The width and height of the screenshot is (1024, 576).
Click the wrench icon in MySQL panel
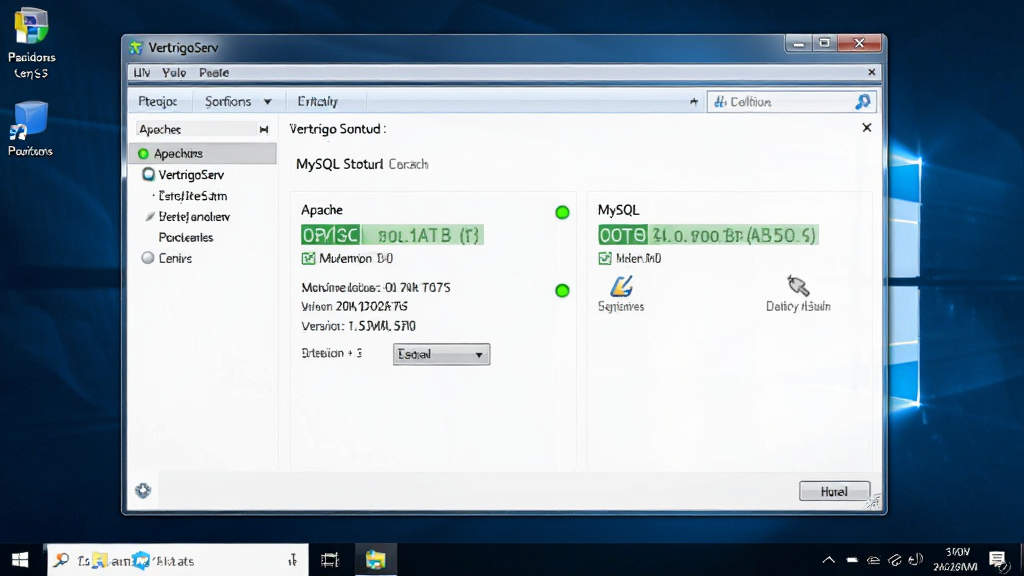(x=798, y=285)
